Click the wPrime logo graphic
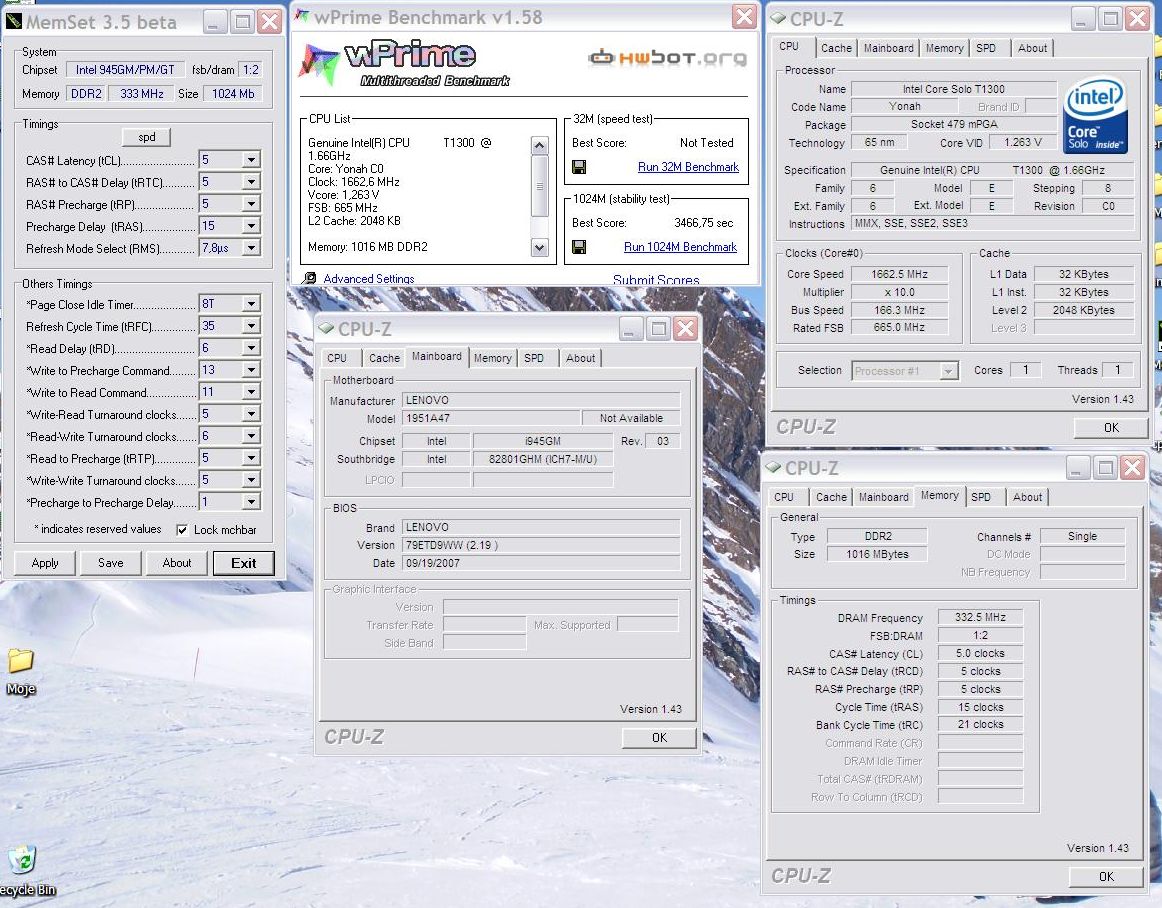Image resolution: width=1162 pixels, height=908 pixels. click(404, 65)
